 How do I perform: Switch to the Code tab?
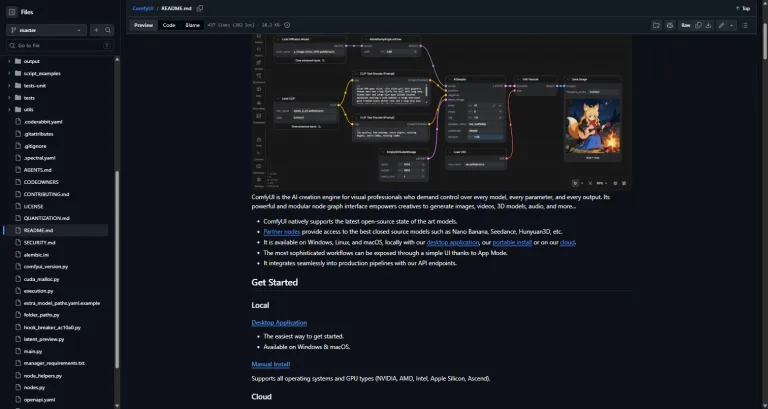pos(169,25)
